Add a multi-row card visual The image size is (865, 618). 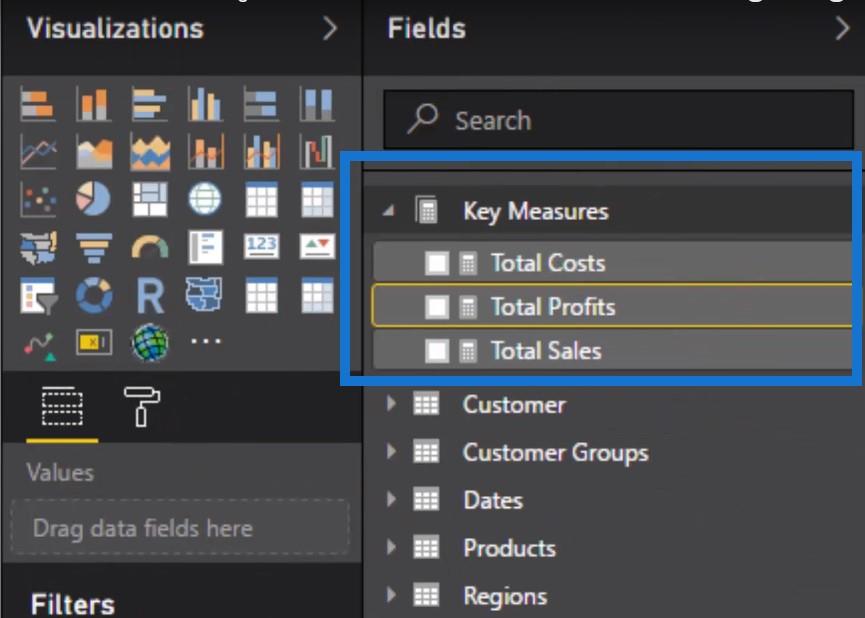point(205,247)
